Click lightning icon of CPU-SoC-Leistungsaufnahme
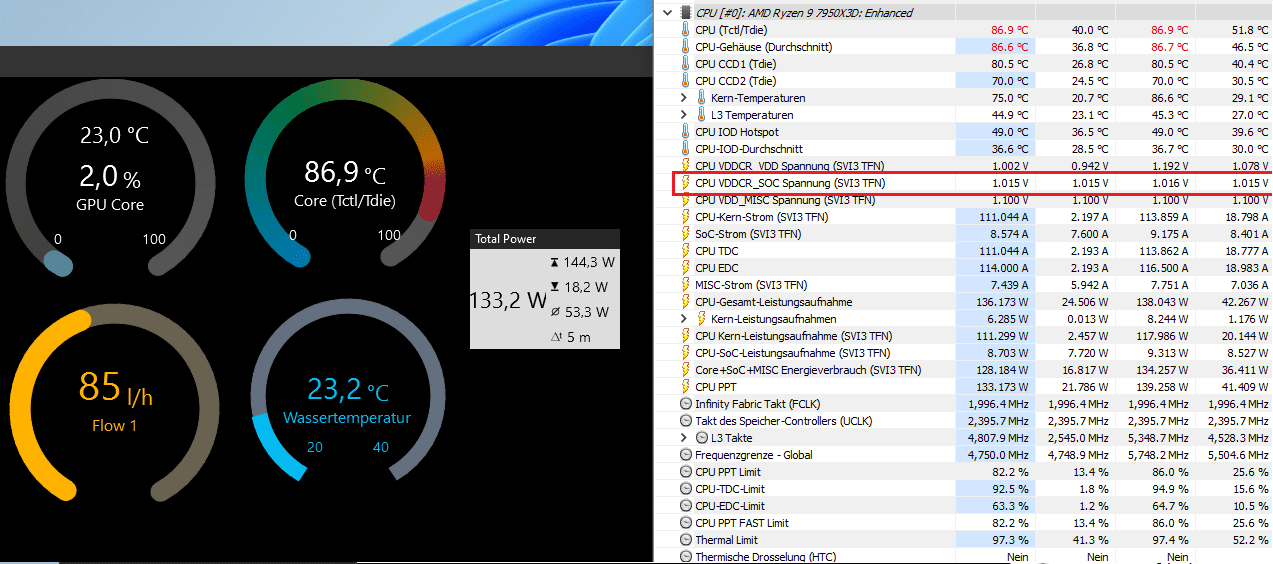Viewport: 1273px width, 564px height. [686, 353]
